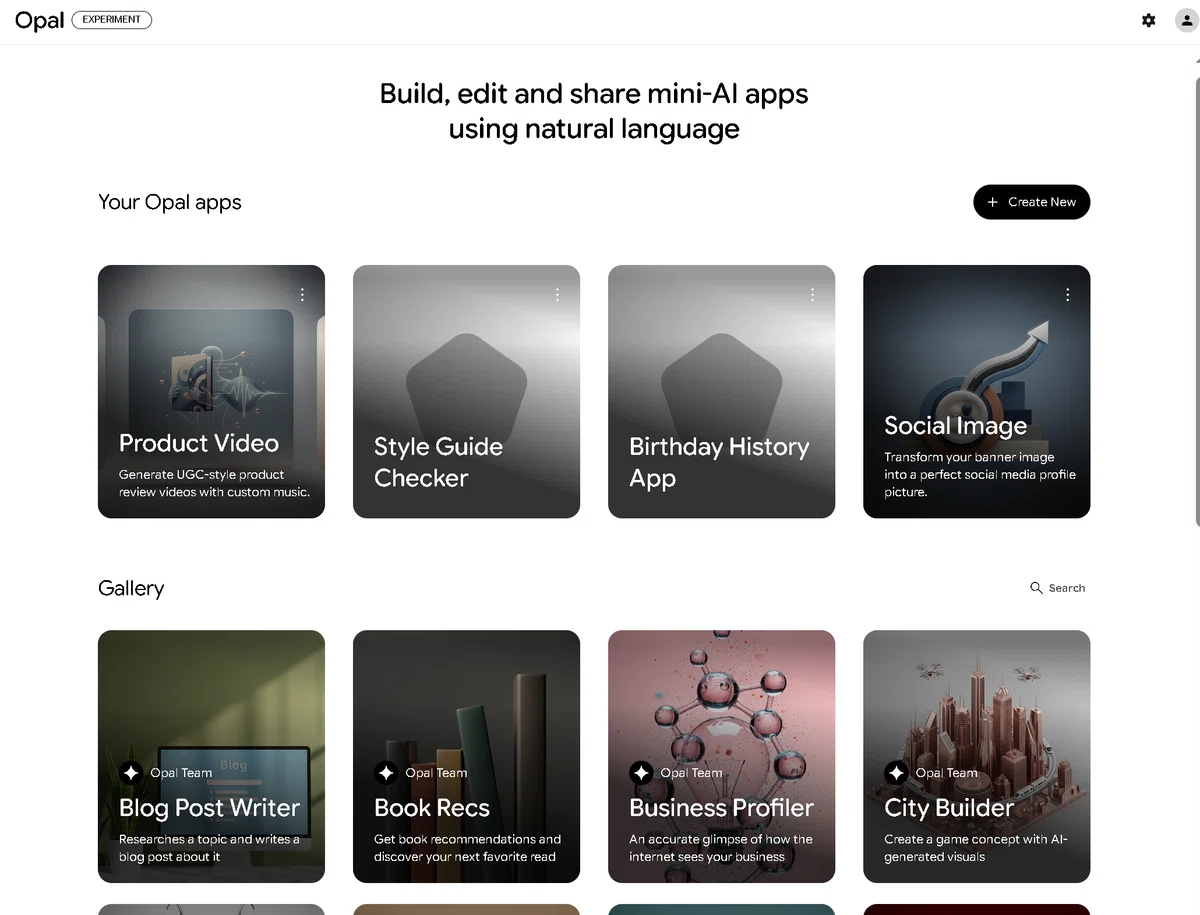Viewport: 1200px width, 915px height.
Task: Open the settings gear icon
Action: [x=1149, y=20]
